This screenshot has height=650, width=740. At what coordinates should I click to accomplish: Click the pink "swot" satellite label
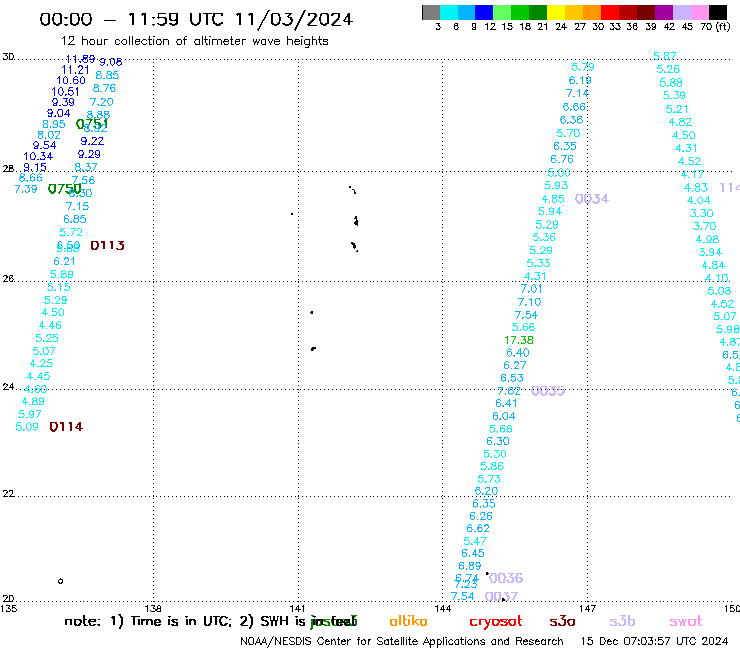point(686,621)
